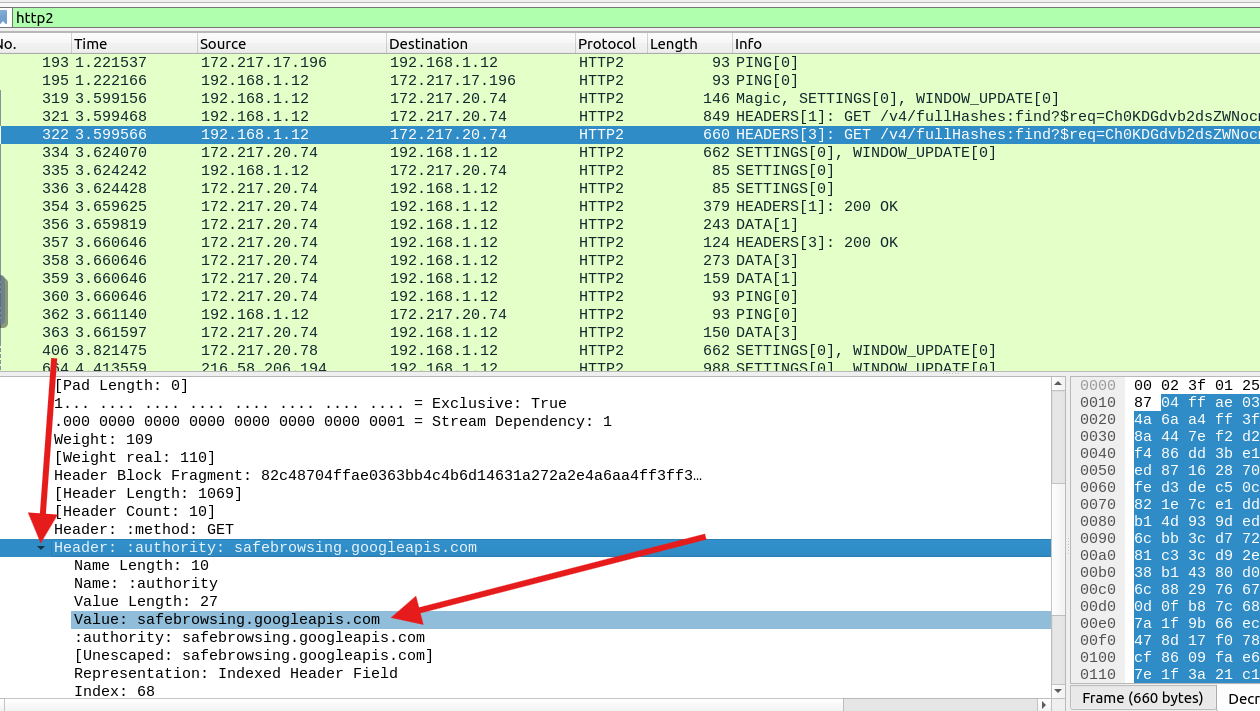1260x711 pixels.
Task: Select packet 359 DATA[1] row
Action: click(630, 279)
